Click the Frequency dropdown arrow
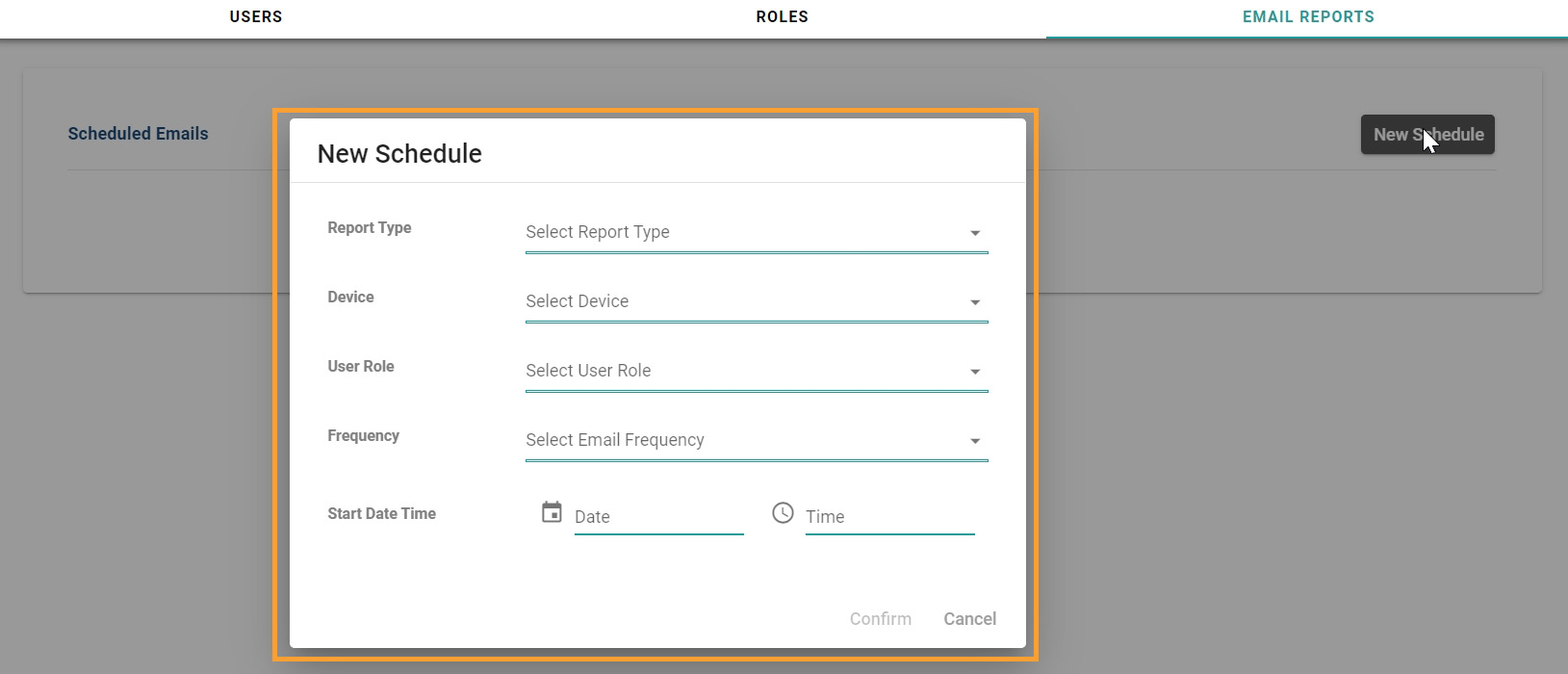 pos(974,441)
